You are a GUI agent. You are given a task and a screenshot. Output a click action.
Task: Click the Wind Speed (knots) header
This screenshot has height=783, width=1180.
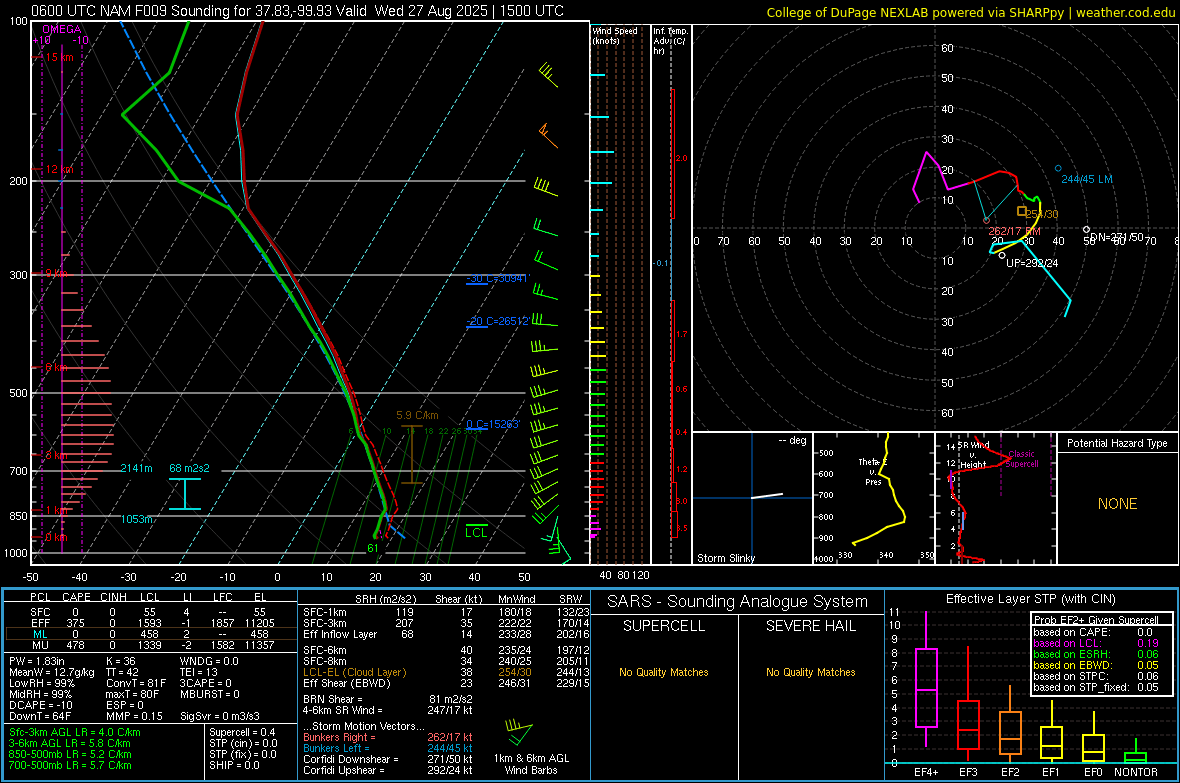(615, 35)
